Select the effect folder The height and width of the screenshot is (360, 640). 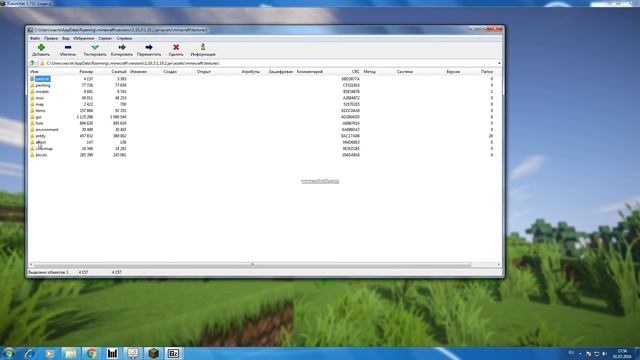click(x=40, y=142)
